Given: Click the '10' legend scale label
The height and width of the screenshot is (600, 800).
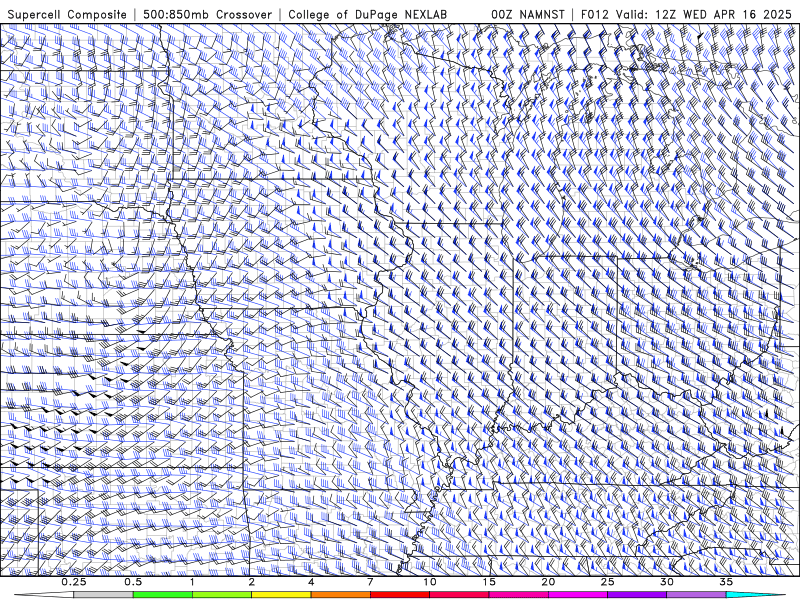Looking at the screenshot, I should (430, 582).
